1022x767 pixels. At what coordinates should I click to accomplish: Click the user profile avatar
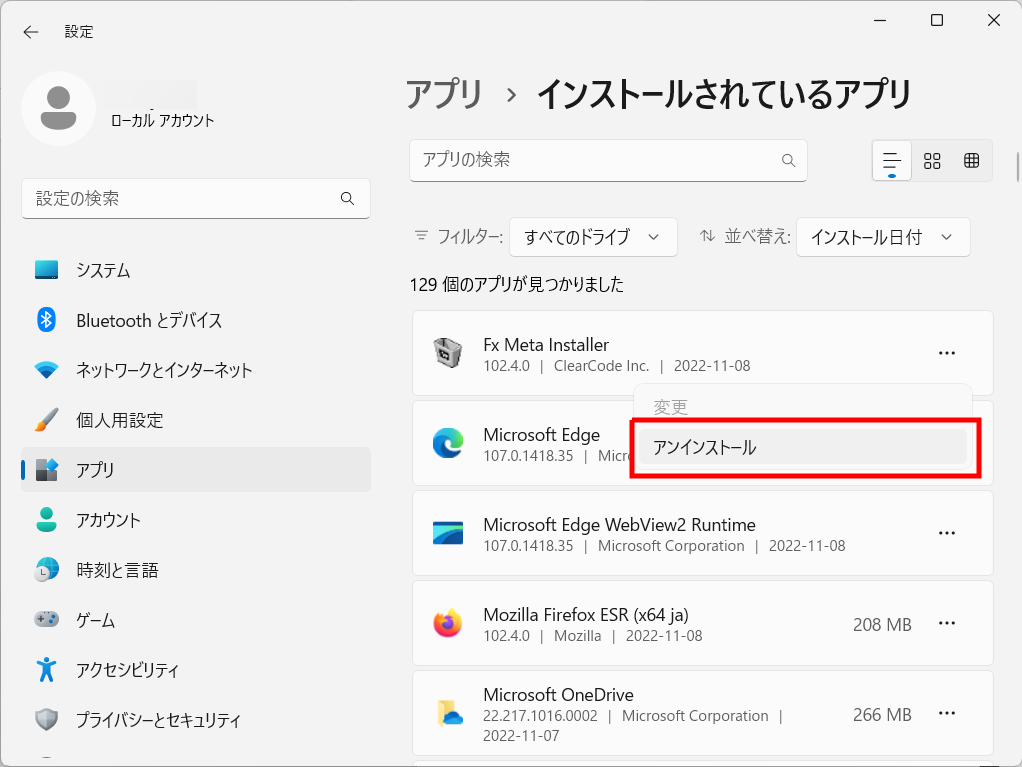click(59, 108)
